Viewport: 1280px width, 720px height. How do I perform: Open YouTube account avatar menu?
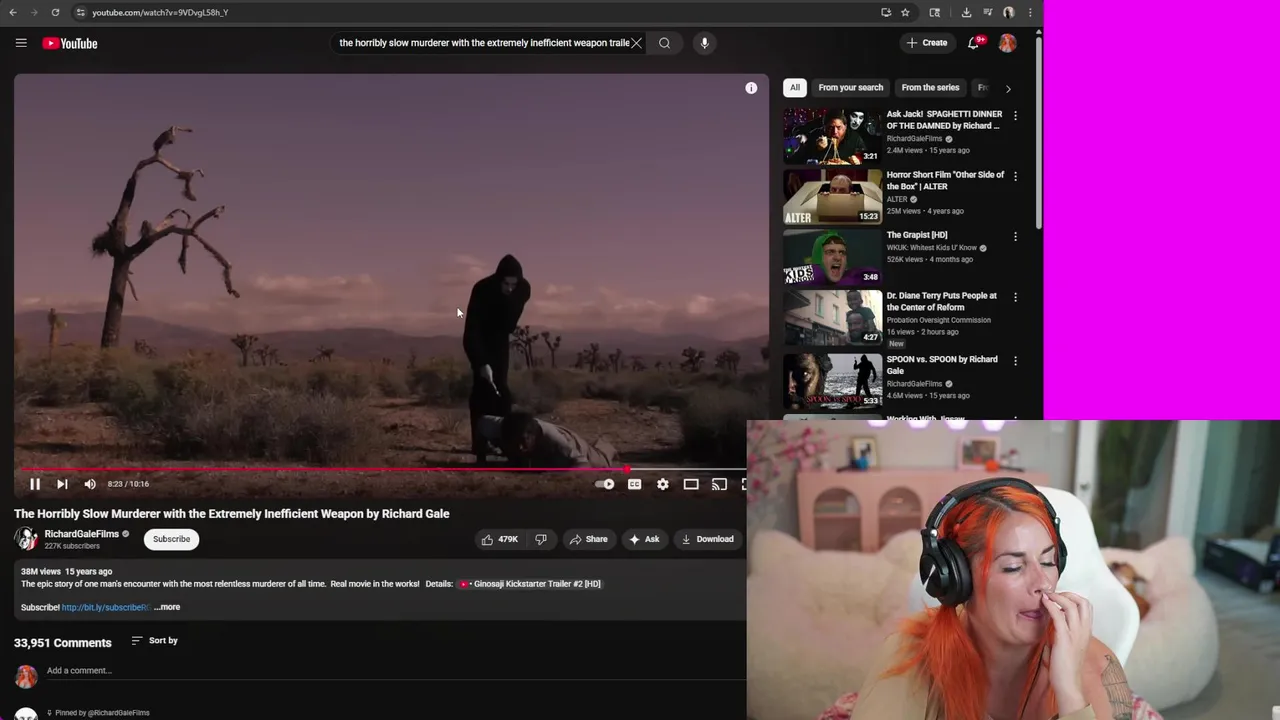point(1007,43)
